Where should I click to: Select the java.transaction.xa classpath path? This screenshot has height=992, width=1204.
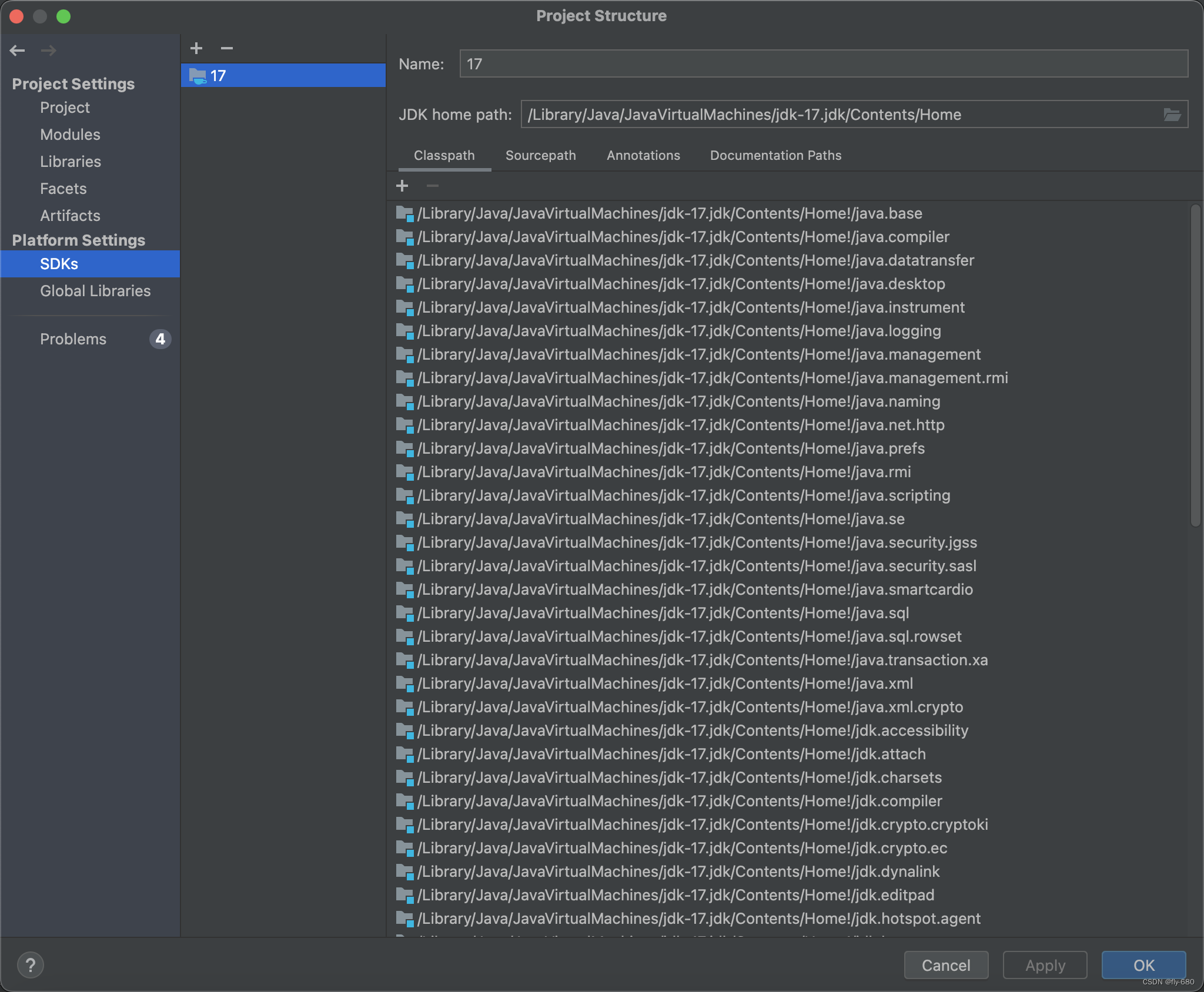(703, 660)
